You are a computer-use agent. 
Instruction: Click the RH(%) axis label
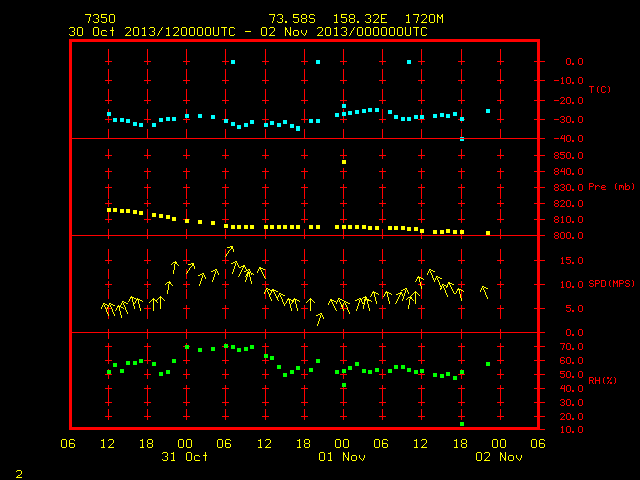602,380
